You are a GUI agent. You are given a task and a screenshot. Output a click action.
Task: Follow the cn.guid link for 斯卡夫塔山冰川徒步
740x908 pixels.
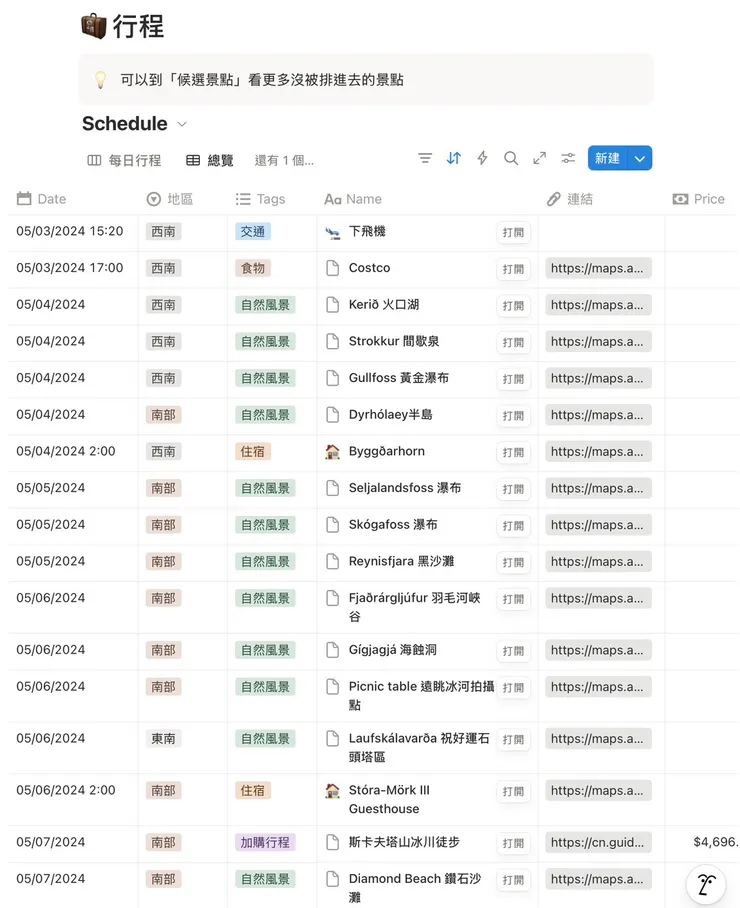(x=598, y=842)
